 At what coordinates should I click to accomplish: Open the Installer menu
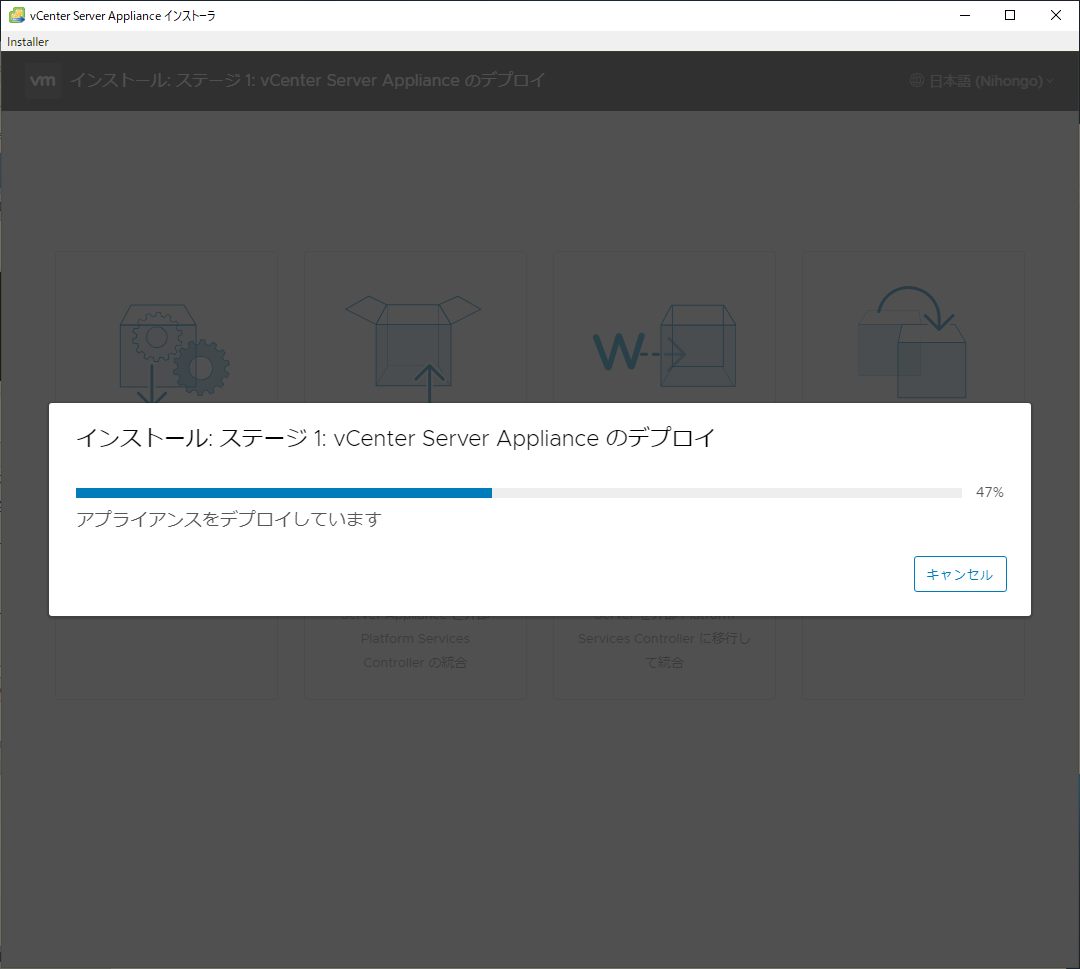click(28, 41)
